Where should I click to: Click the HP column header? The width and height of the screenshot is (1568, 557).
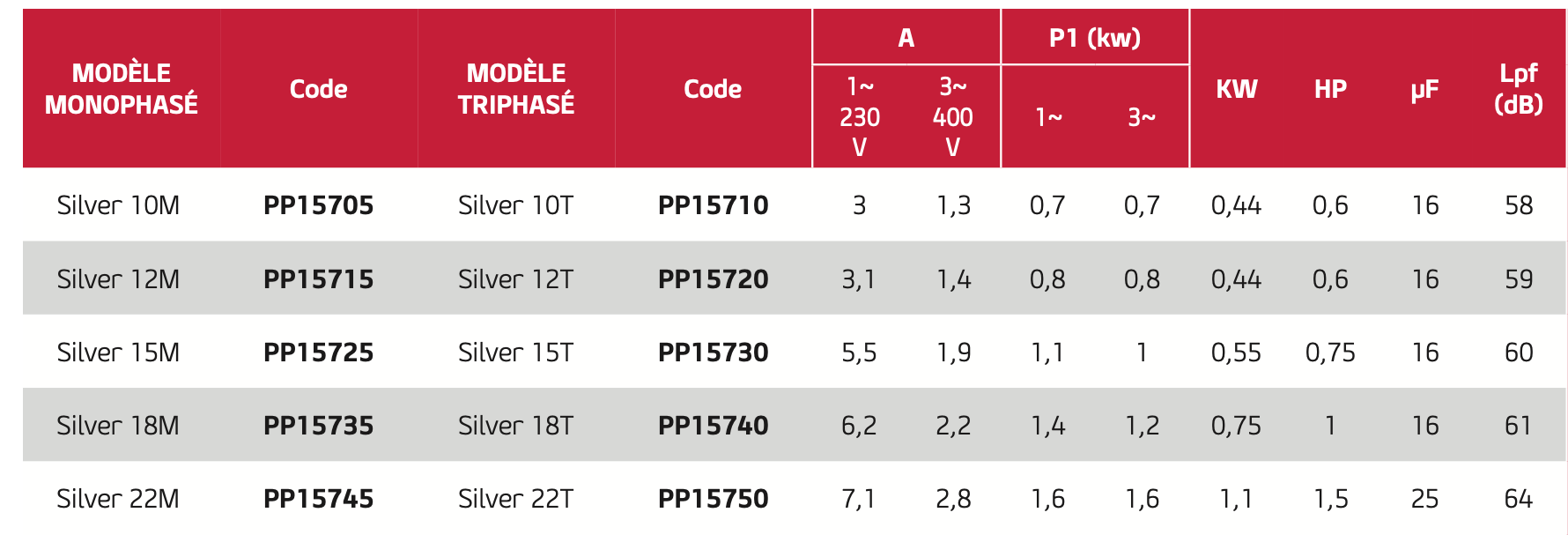pyautogui.click(x=1330, y=89)
